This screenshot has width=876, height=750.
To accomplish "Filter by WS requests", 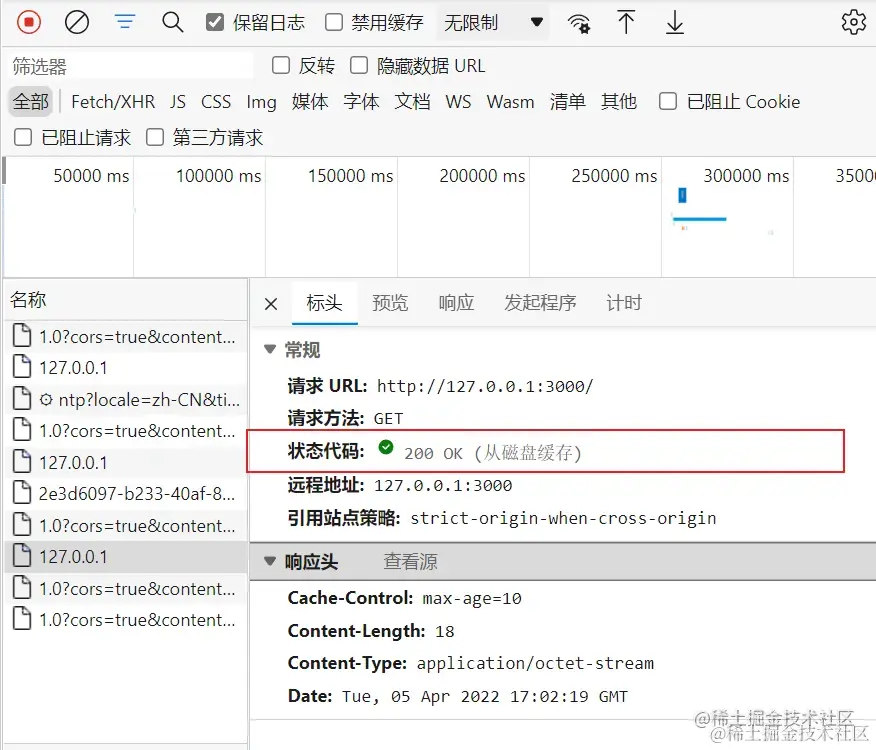I will coord(458,102).
